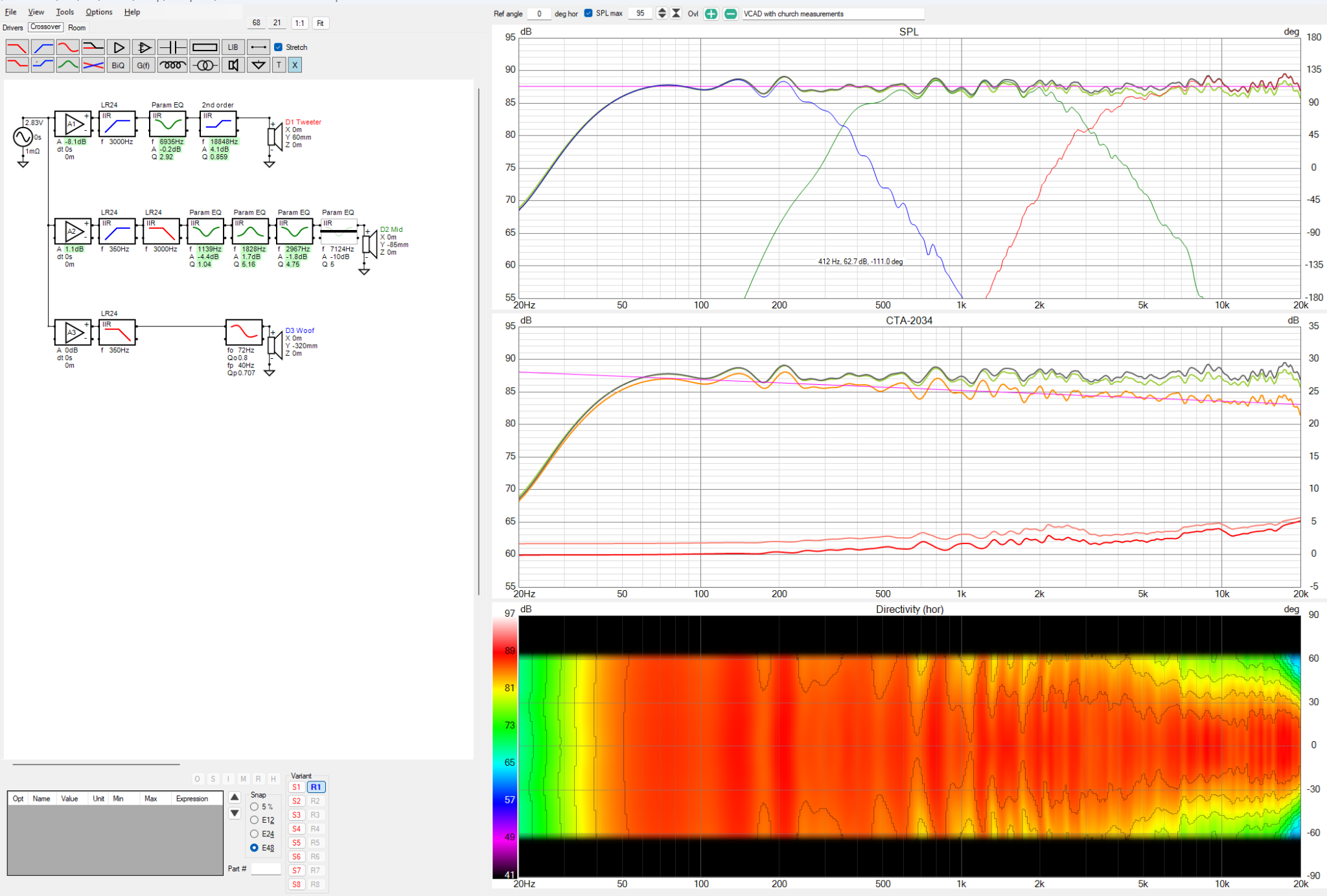Image resolution: width=1327 pixels, height=896 pixels.
Task: Add a transformer component
Action: point(205,65)
